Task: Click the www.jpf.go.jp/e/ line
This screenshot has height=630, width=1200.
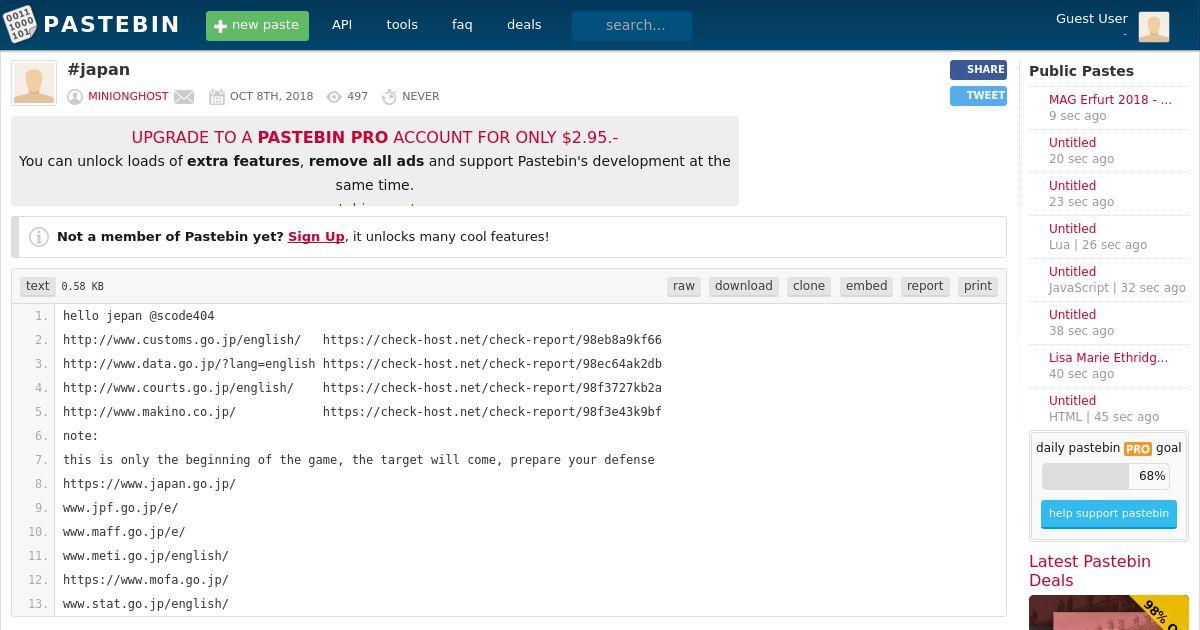Action: click(120, 508)
